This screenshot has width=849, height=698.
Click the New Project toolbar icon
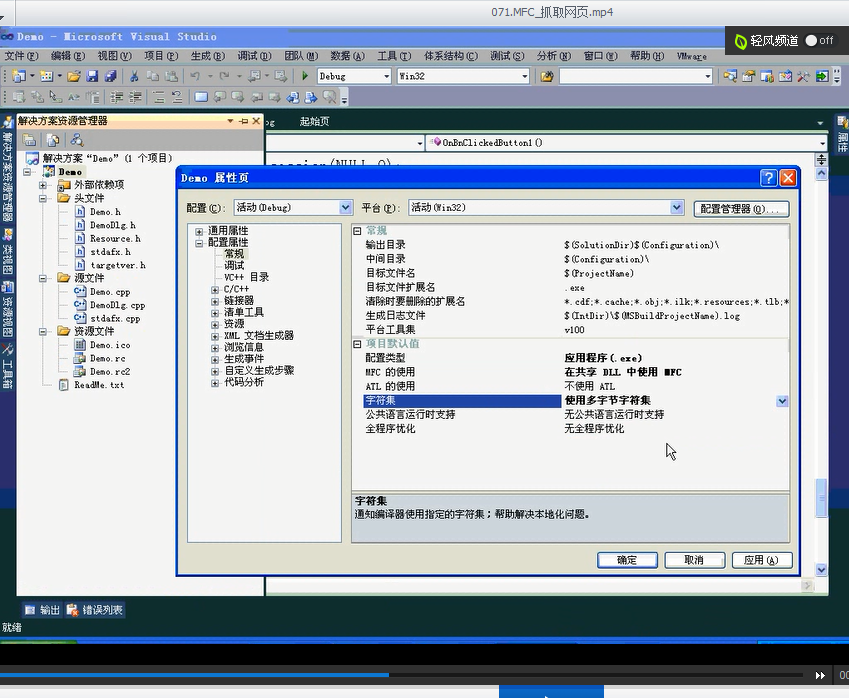[19, 76]
